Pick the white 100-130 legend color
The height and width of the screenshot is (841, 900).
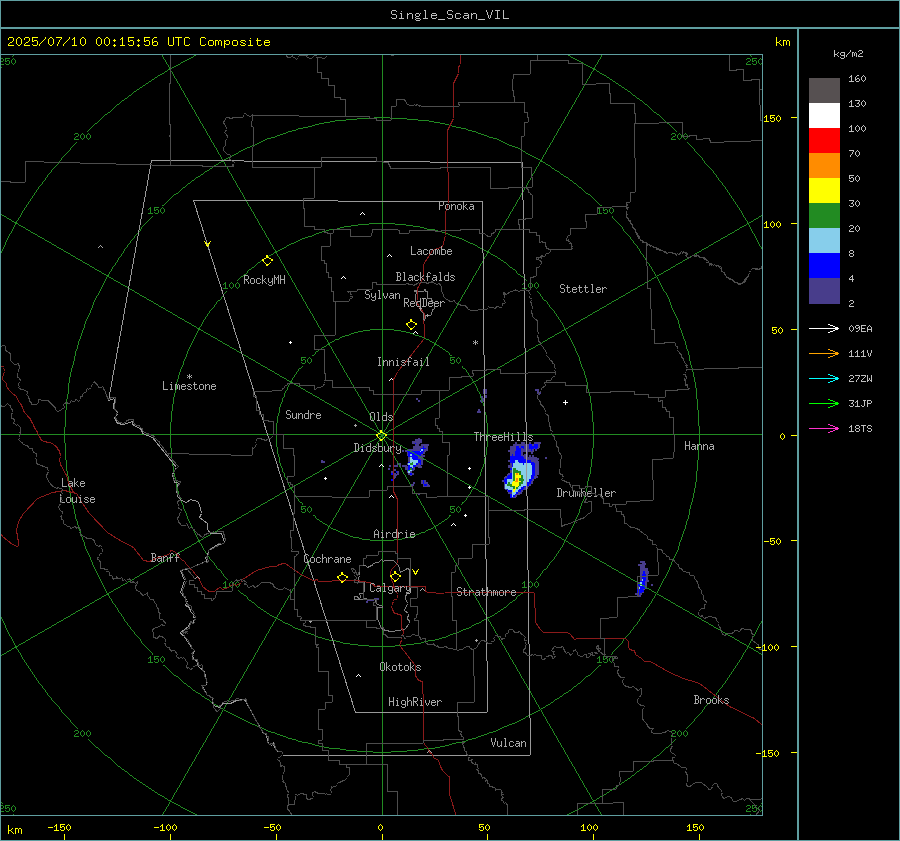[x=824, y=116]
